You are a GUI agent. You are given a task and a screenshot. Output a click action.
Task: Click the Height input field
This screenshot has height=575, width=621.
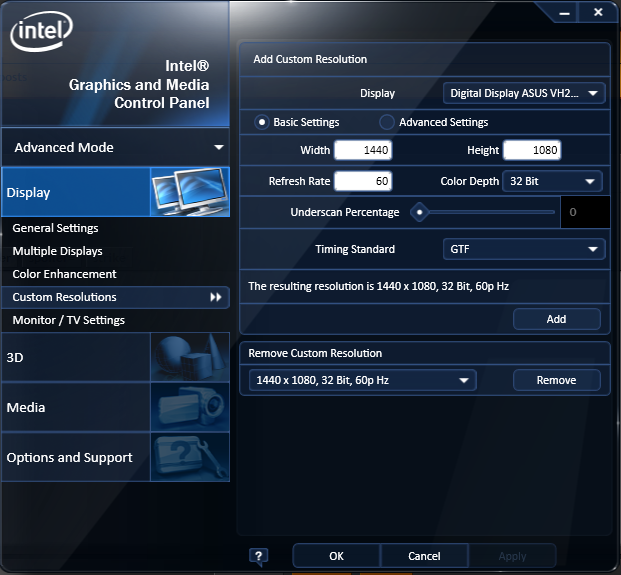(532, 150)
